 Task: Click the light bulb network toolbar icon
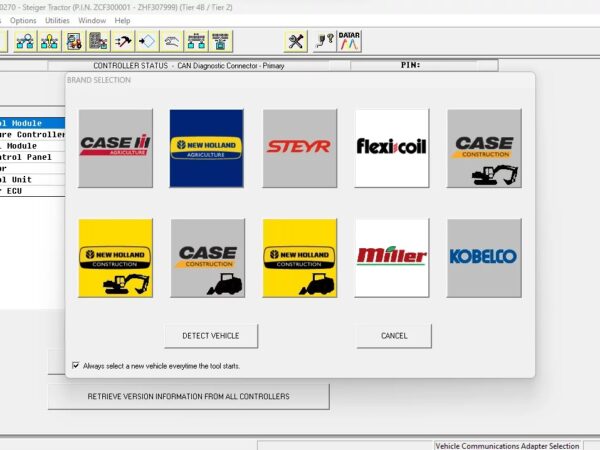coord(50,41)
